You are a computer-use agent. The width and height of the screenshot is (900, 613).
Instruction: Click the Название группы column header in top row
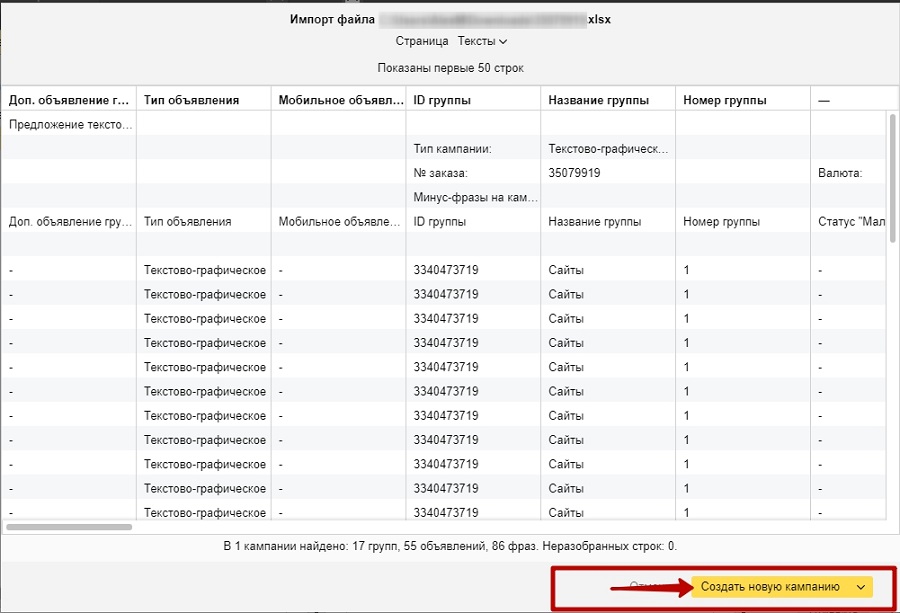click(x=598, y=100)
